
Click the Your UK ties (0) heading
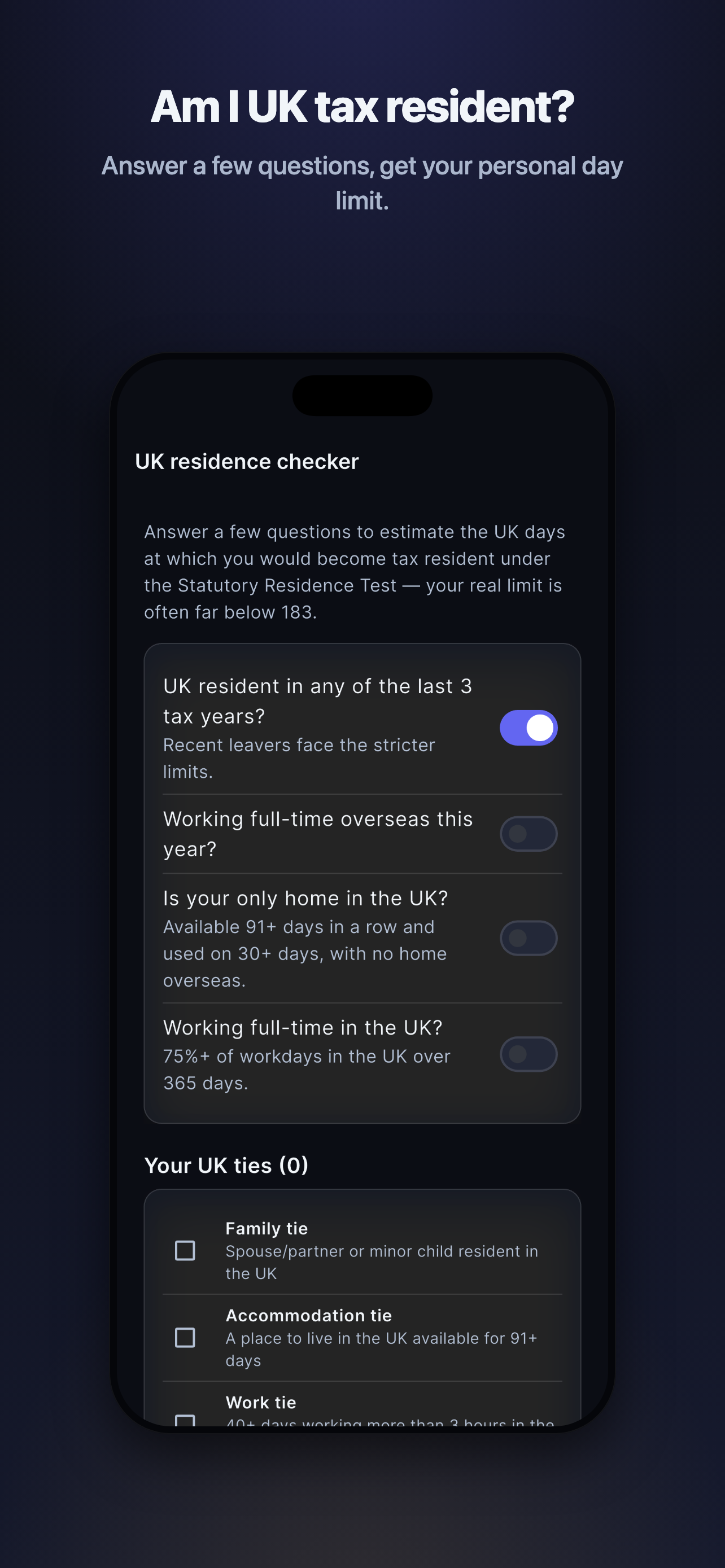pos(226,1165)
